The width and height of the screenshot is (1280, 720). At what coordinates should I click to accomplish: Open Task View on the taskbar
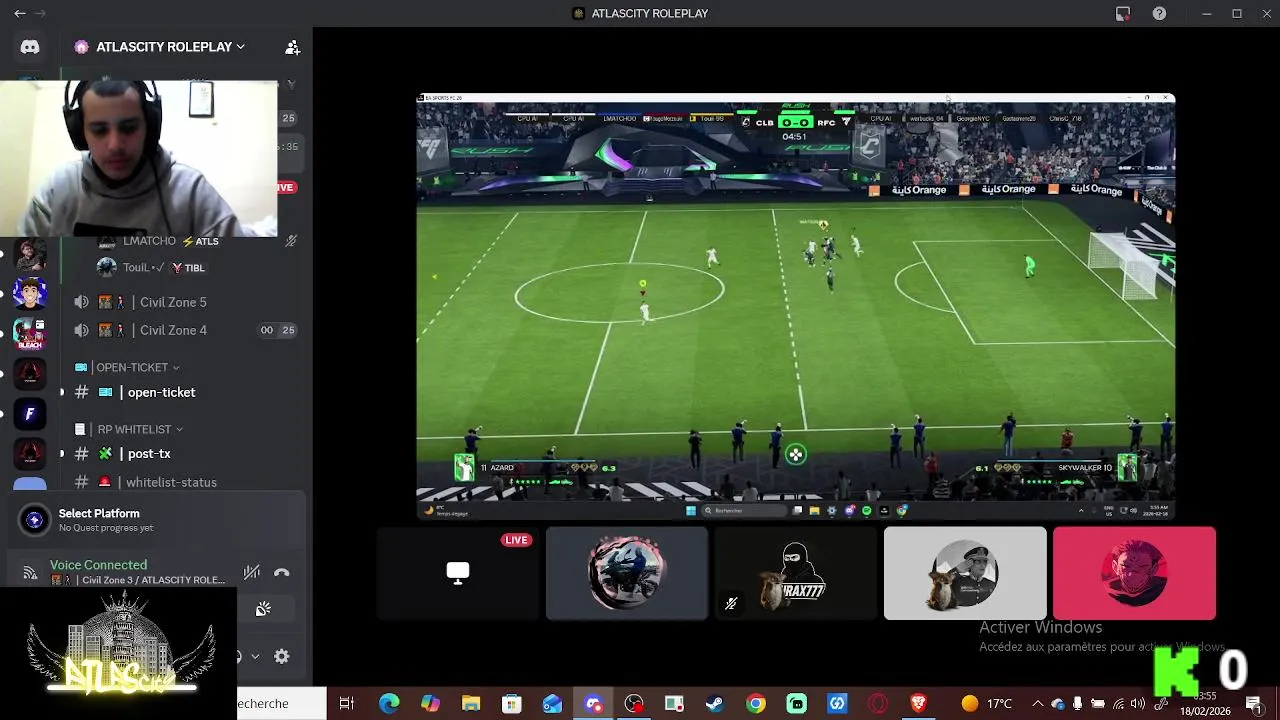click(x=347, y=704)
